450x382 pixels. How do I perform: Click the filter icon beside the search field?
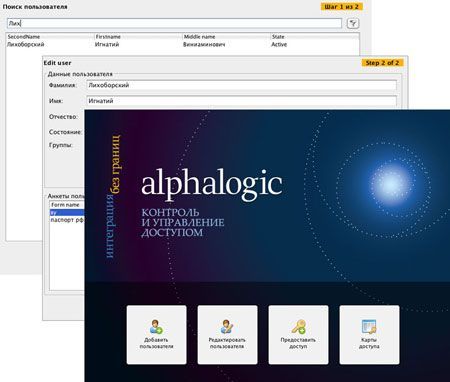pos(353,23)
